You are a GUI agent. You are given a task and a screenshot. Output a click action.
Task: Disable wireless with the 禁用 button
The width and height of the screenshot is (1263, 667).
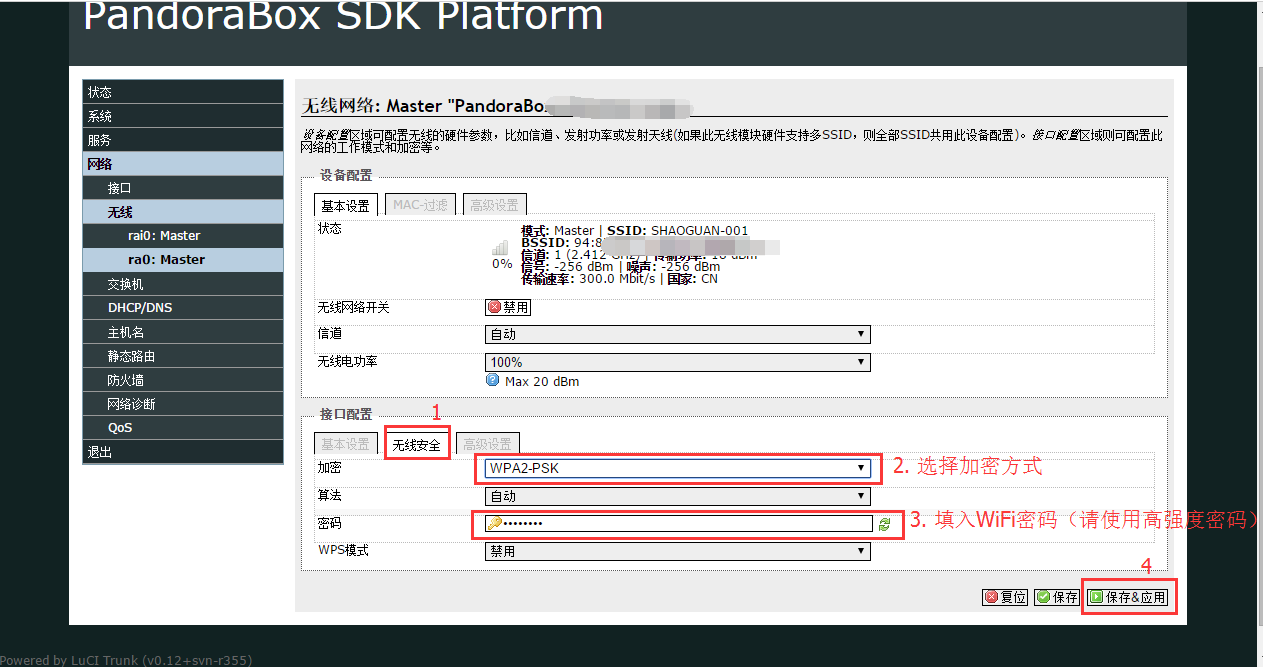coord(507,308)
